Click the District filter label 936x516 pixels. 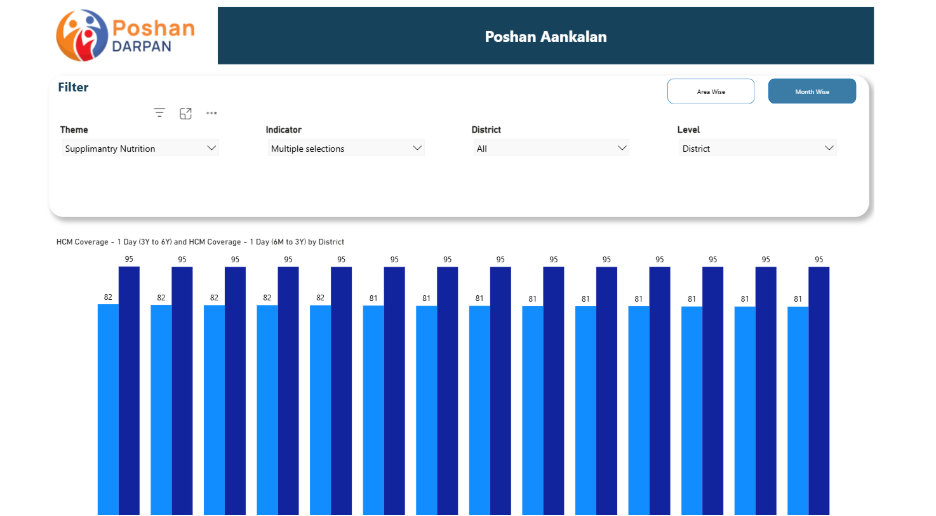[x=486, y=130]
